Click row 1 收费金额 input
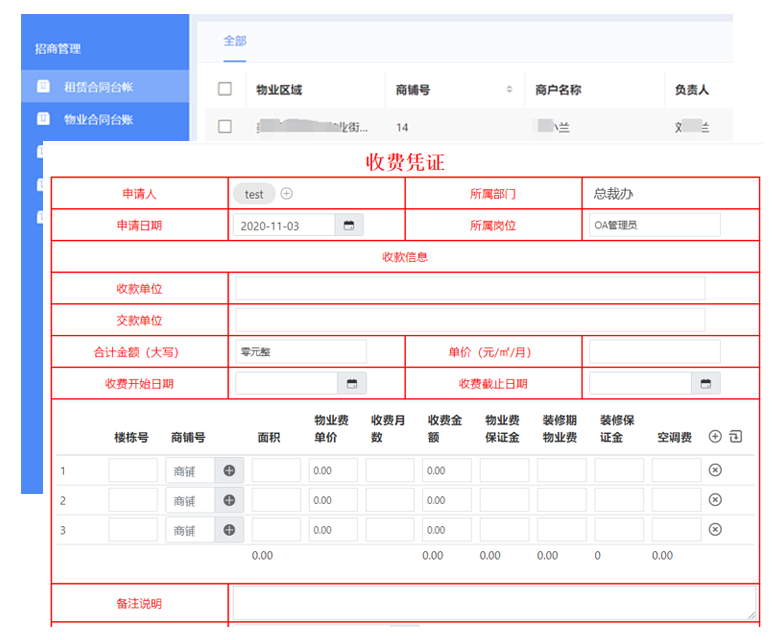The width and height of the screenshot is (774, 640). (x=447, y=470)
